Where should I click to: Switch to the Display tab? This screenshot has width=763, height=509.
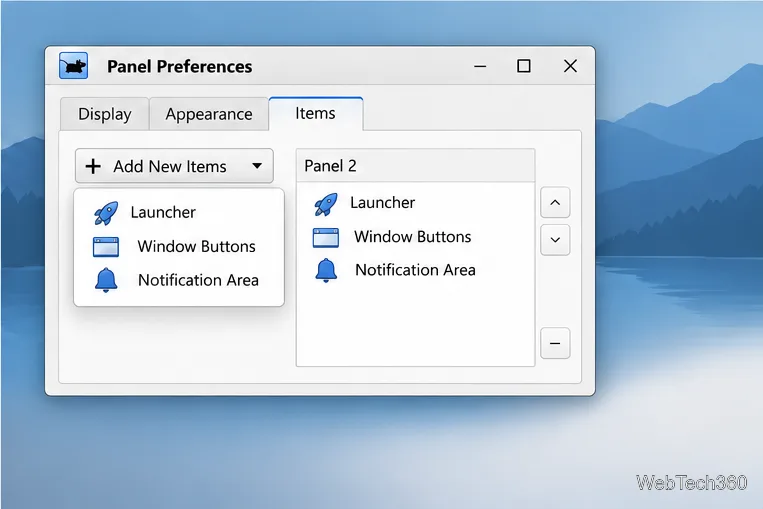pos(105,114)
